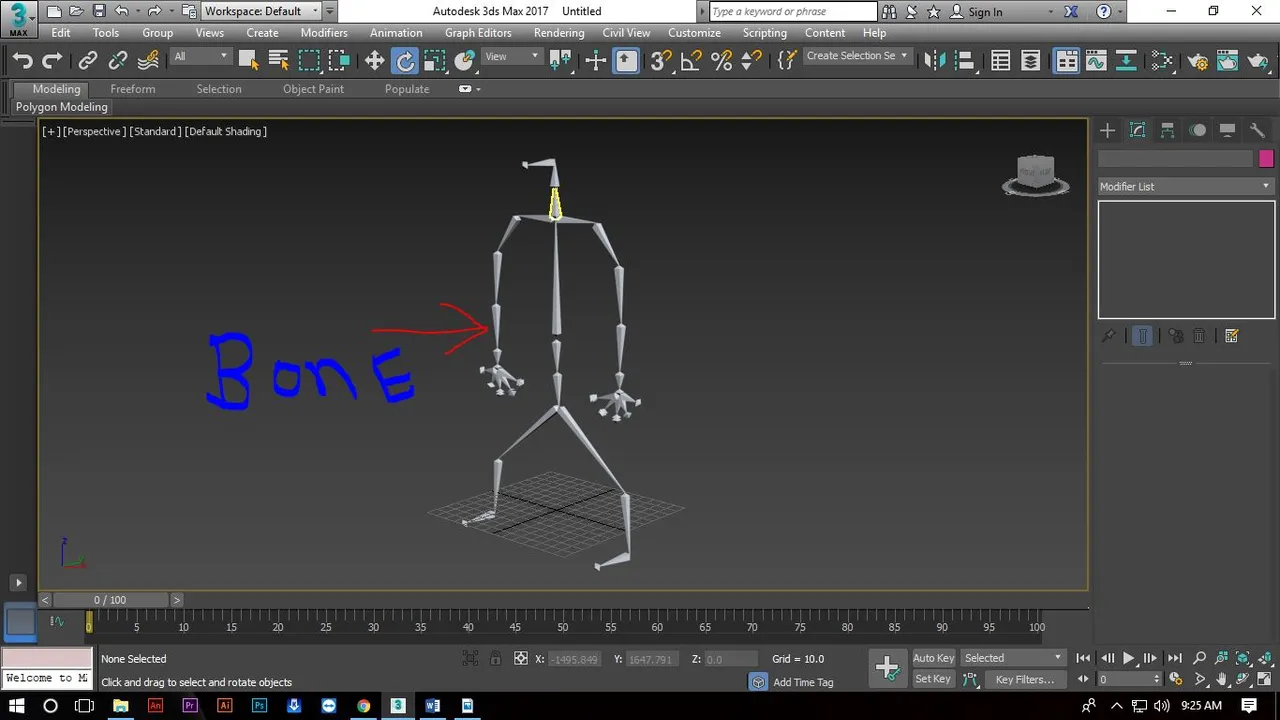This screenshot has height=720, width=1280.
Task: Open the Schematic View
Action: tap(1126, 61)
